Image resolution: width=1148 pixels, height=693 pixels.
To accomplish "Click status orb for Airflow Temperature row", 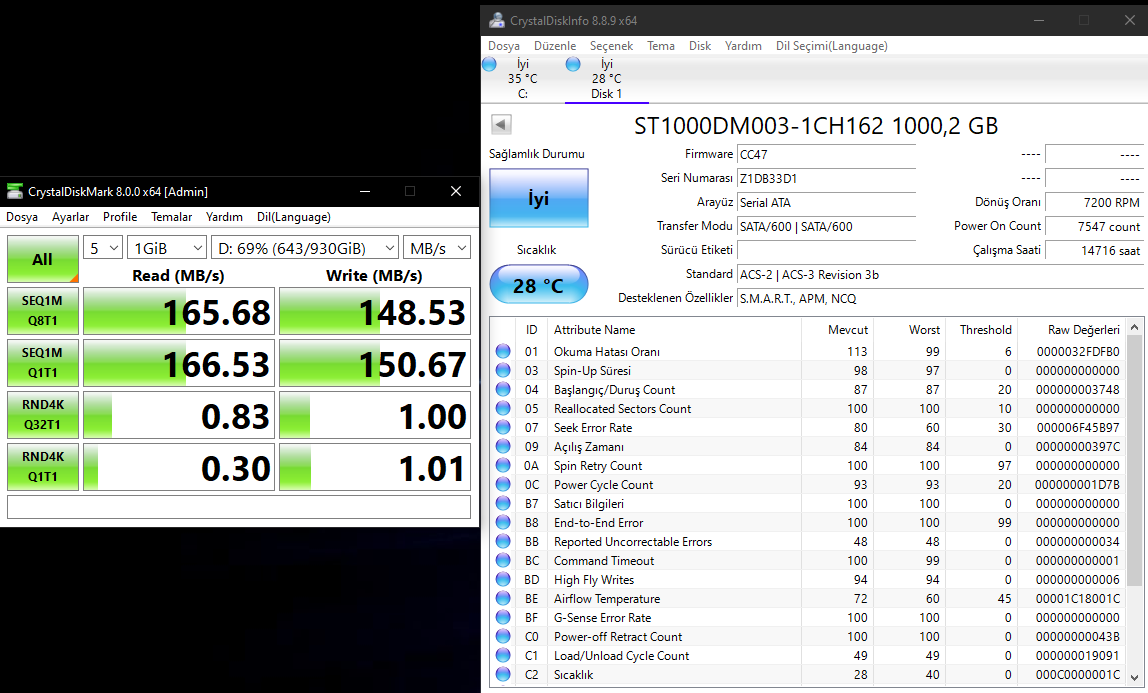I will pos(502,599).
